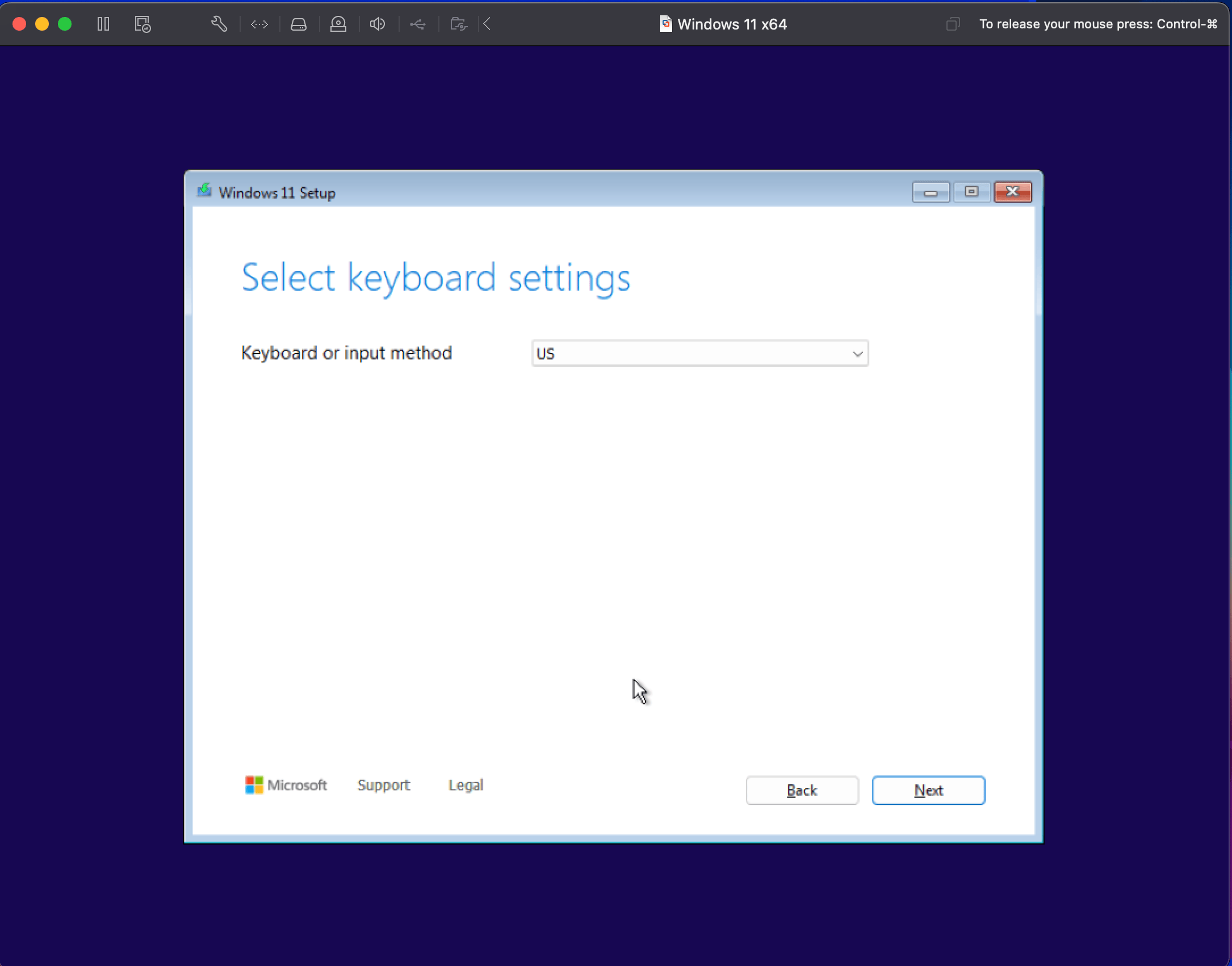Click the network adapter icon
This screenshot has height=966, width=1232.
(259, 24)
